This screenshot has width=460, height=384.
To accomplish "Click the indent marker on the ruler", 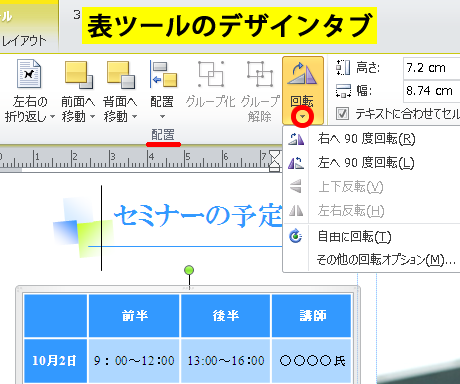I will [x=275, y=160].
